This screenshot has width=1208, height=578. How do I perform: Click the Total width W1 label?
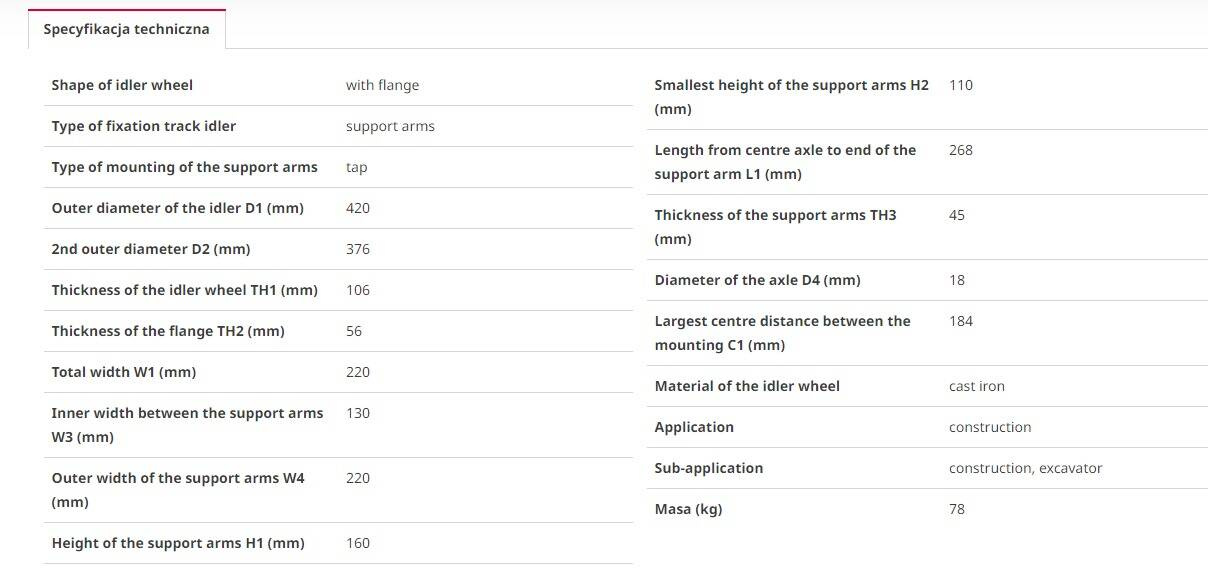[x=124, y=372]
